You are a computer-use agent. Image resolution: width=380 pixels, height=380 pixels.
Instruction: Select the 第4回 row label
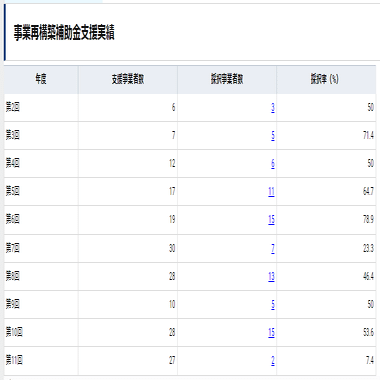pyautogui.click(x=13, y=163)
